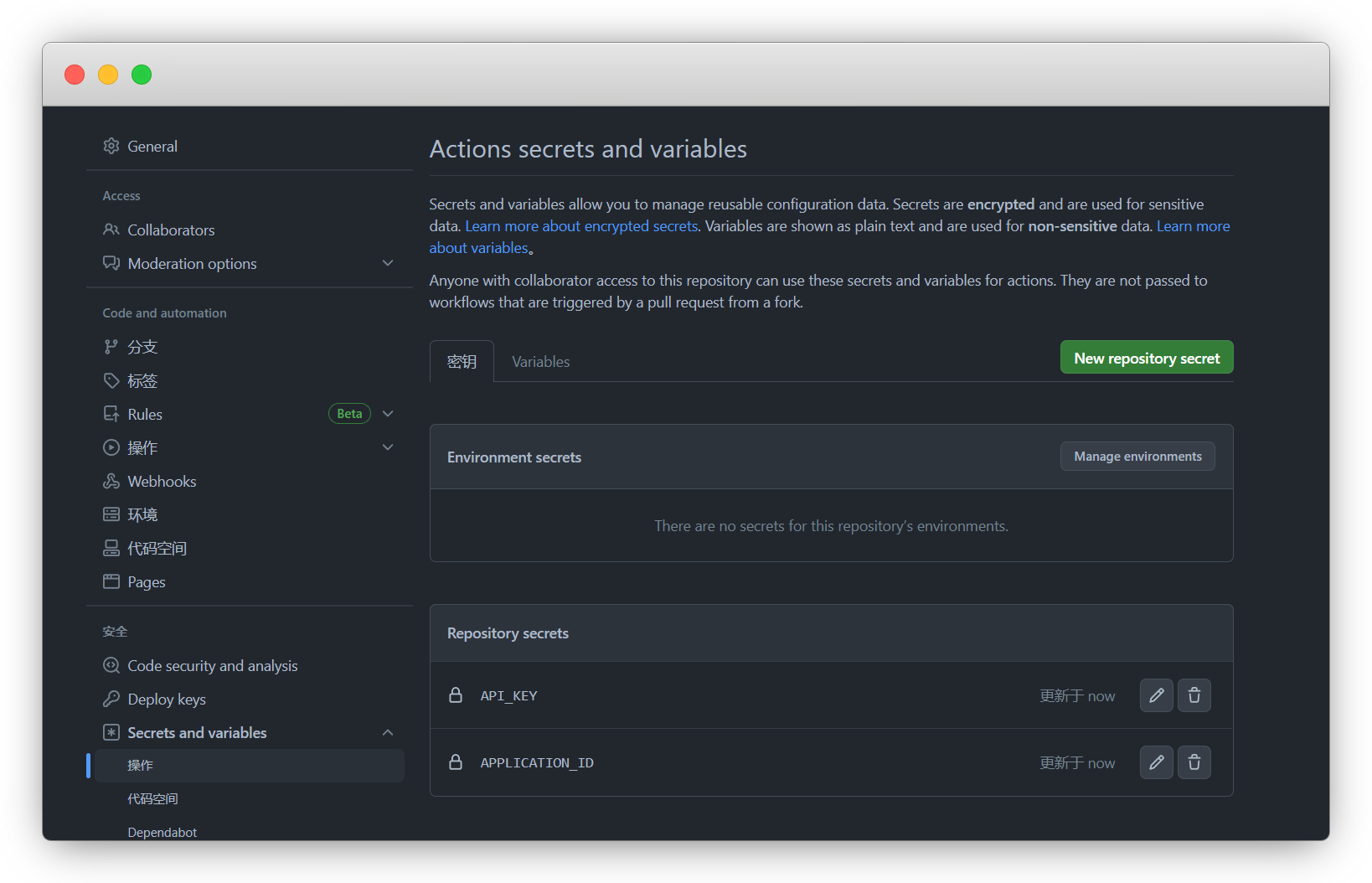This screenshot has height=883, width=1372.
Task: Collapse the Secrets and variables section
Action: pos(388,731)
